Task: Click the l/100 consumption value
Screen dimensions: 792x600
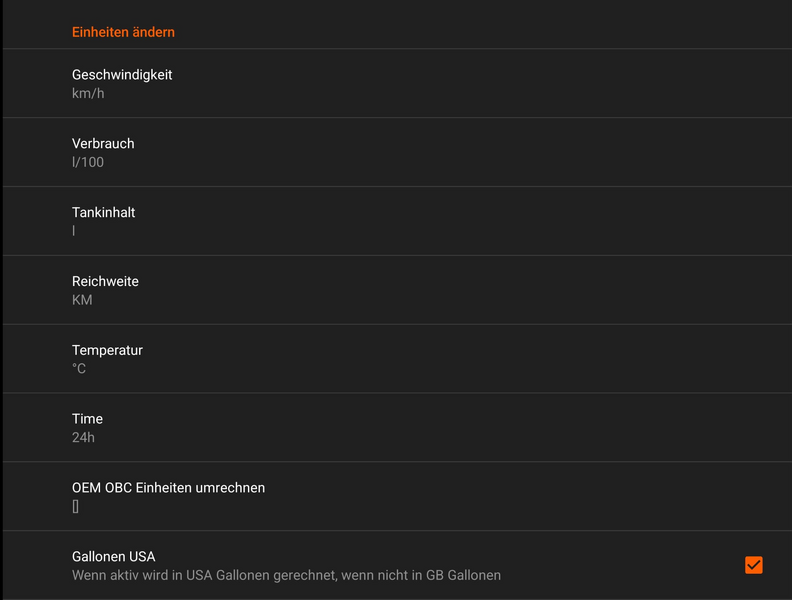Action: point(88,162)
